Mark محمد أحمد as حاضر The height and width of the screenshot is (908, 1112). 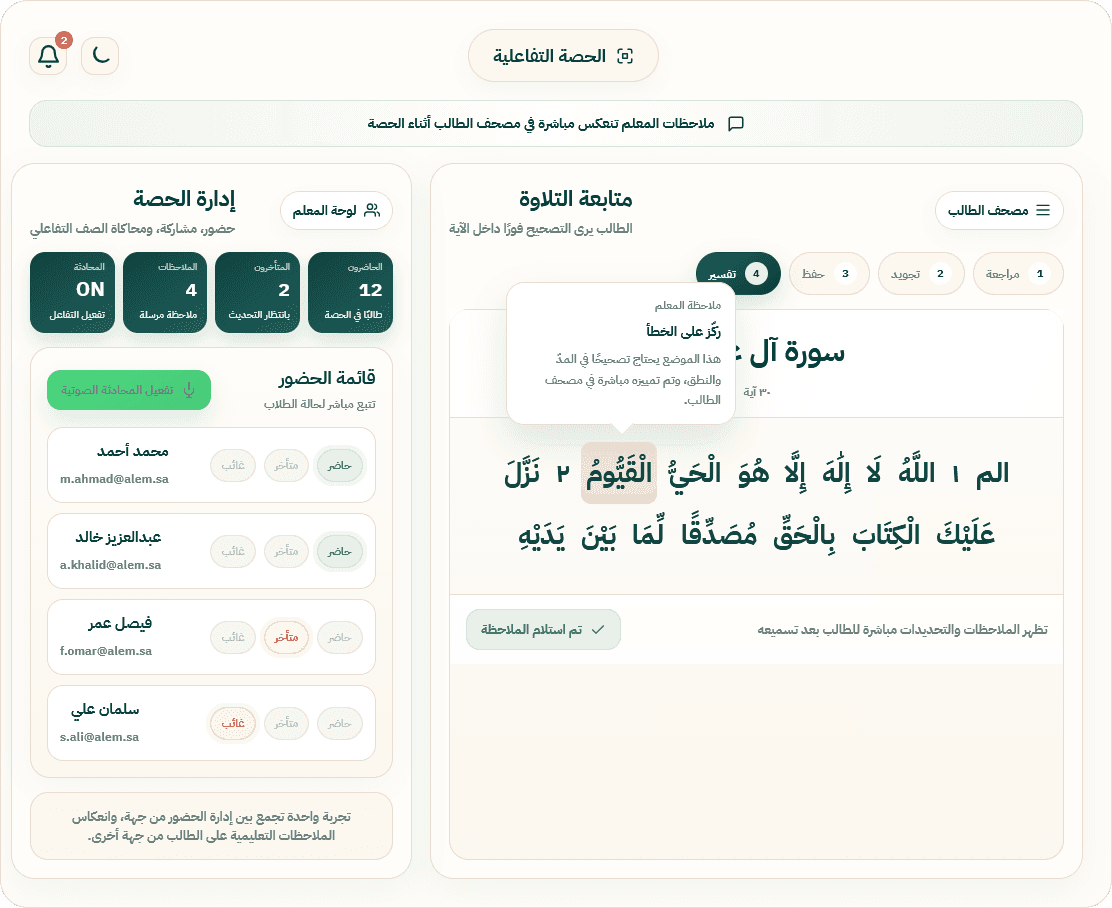(340, 465)
